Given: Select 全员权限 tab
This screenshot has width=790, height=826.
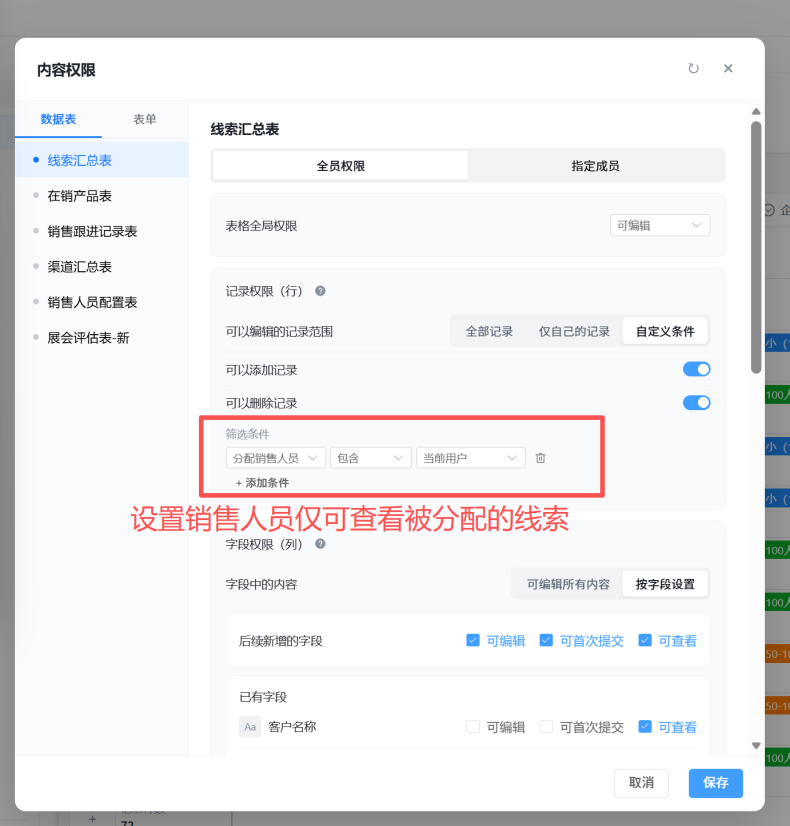Looking at the screenshot, I should (x=340, y=166).
